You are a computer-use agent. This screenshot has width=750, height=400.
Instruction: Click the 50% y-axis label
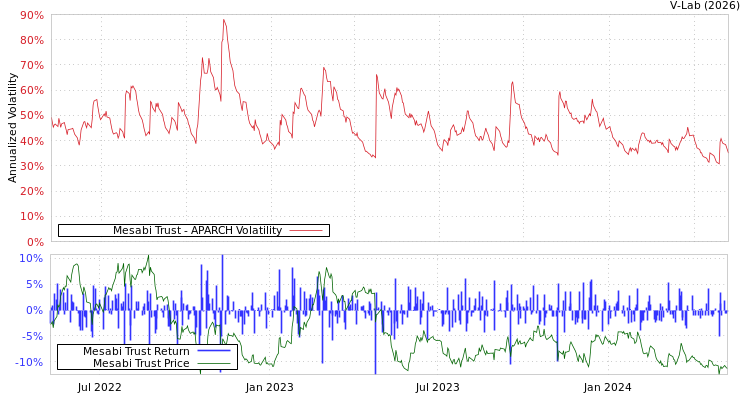[31, 116]
